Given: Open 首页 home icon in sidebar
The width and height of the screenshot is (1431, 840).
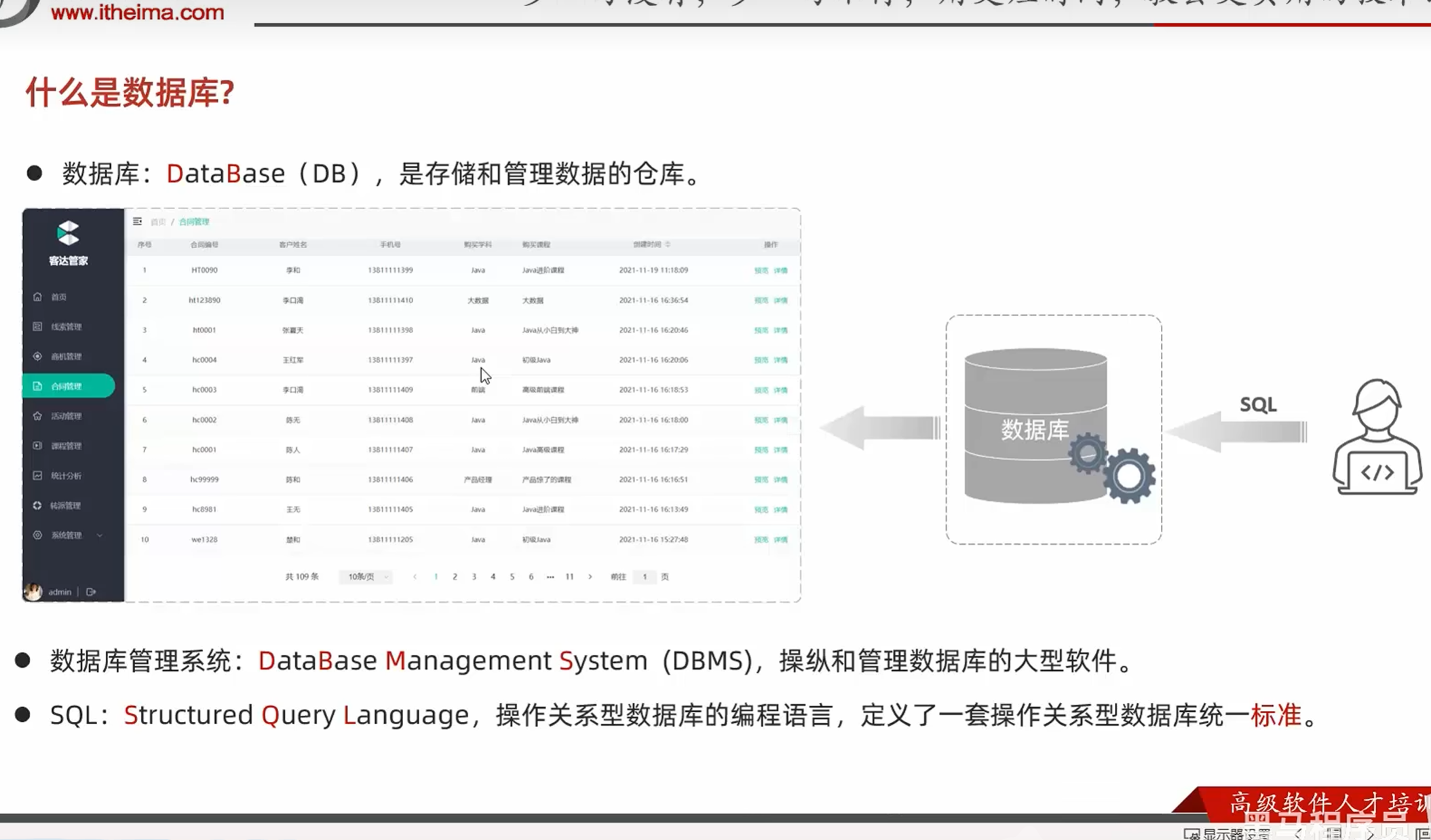Looking at the screenshot, I should pyautogui.click(x=38, y=297).
